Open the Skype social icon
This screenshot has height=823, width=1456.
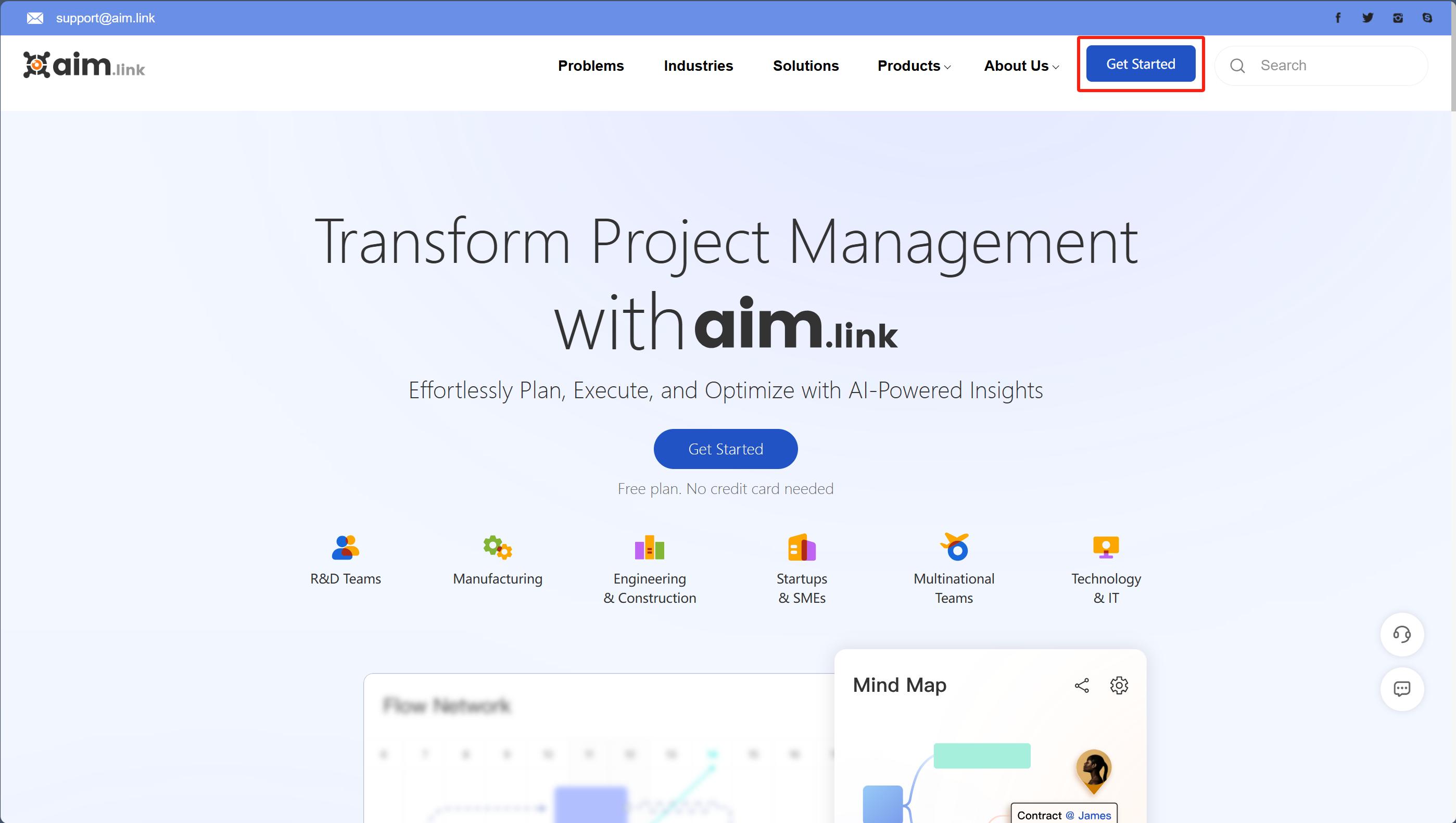click(1427, 18)
